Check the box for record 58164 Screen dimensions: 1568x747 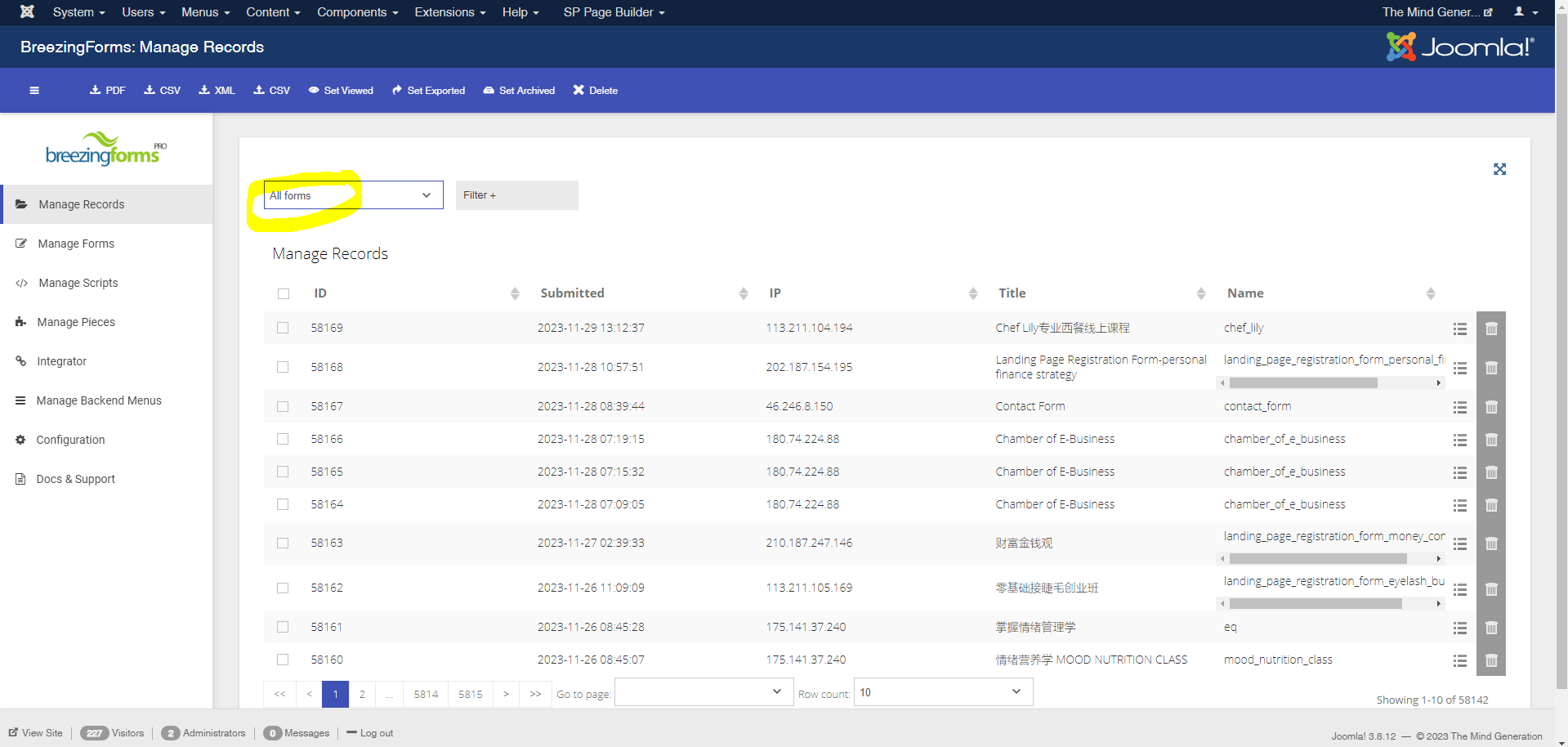[283, 504]
